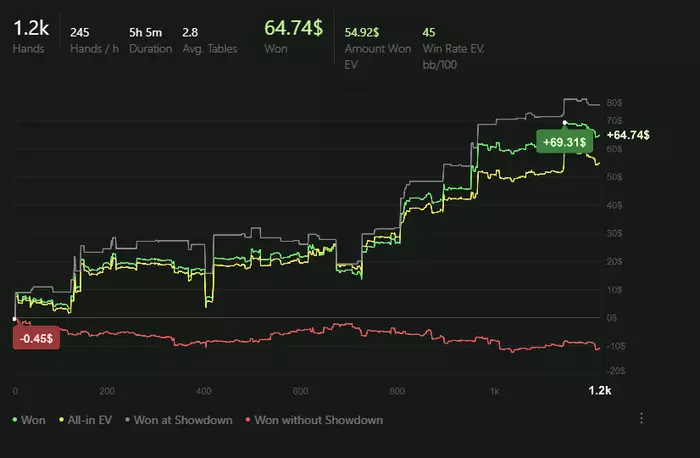Viewport: 700px width, 458px height.
Task: Click the white data point on green line
Action: 565,122
